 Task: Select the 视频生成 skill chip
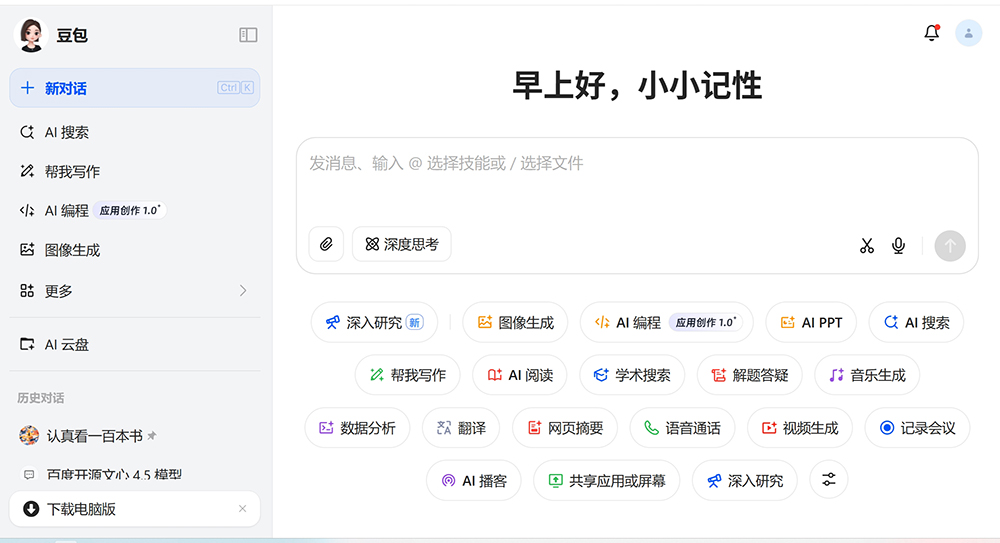point(800,428)
